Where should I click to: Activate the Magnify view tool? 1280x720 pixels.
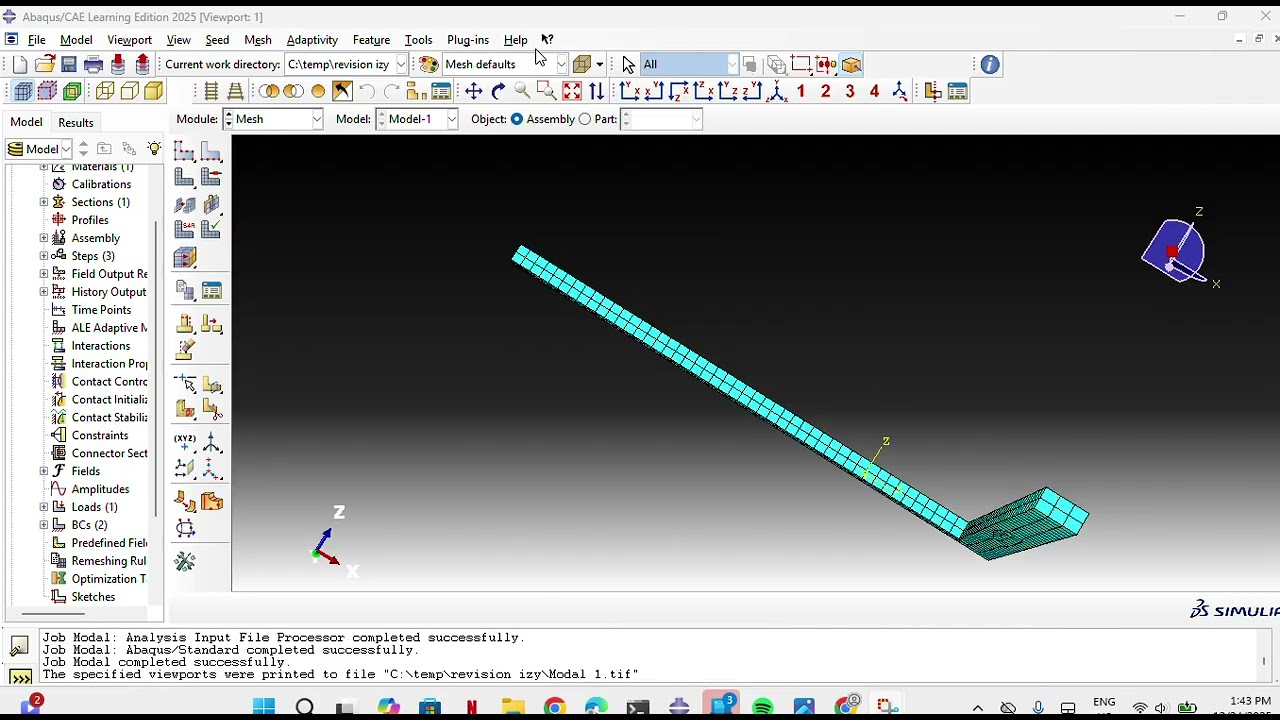pos(522,92)
